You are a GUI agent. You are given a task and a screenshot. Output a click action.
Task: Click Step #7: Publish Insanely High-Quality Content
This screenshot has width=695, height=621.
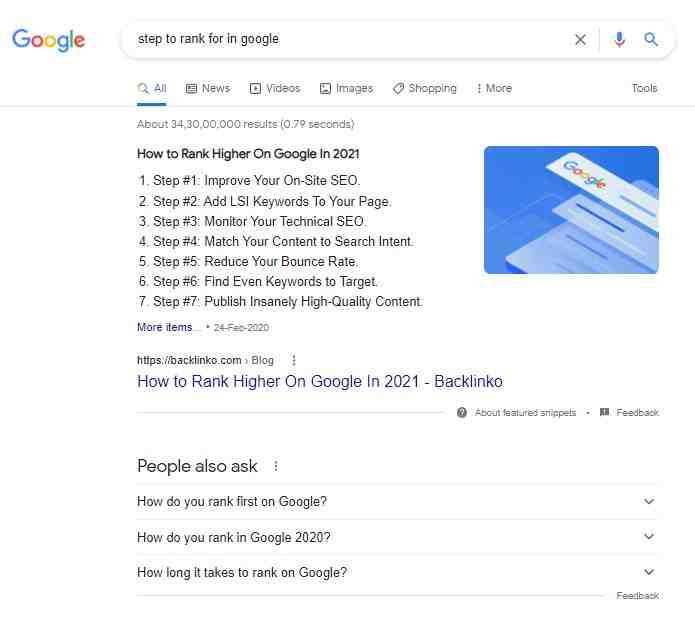pos(288,301)
